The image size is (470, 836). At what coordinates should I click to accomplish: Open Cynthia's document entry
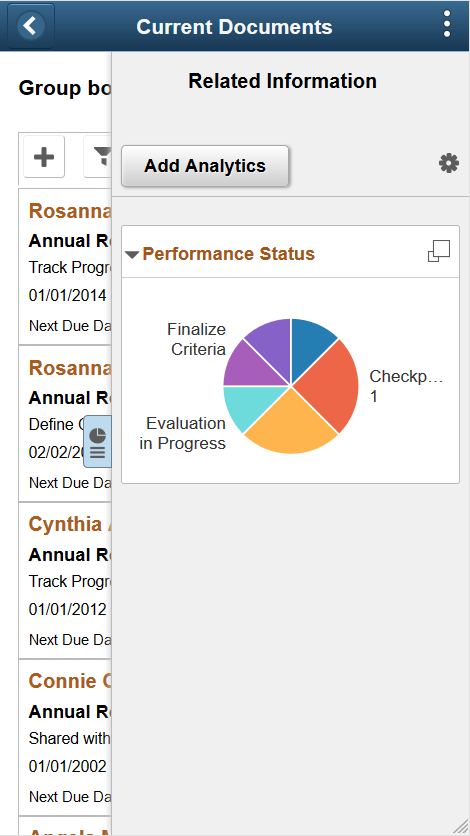65,581
